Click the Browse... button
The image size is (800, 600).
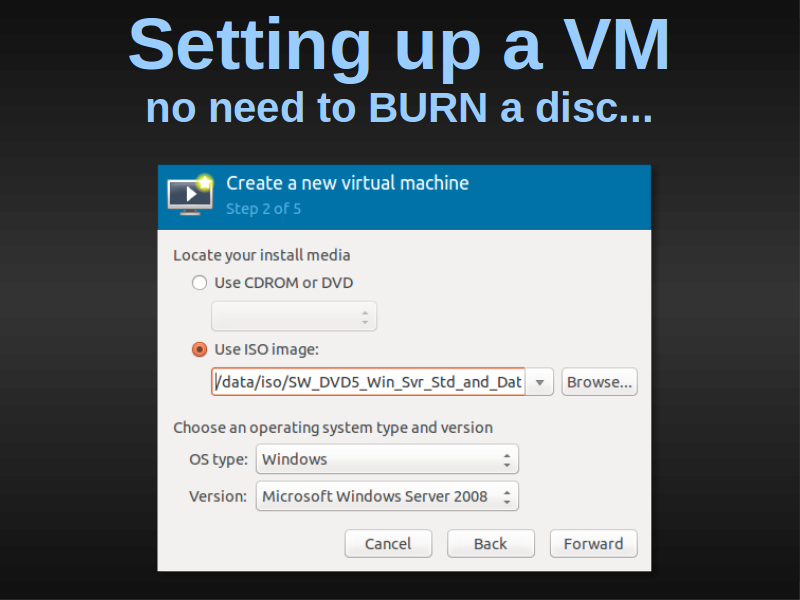point(599,382)
